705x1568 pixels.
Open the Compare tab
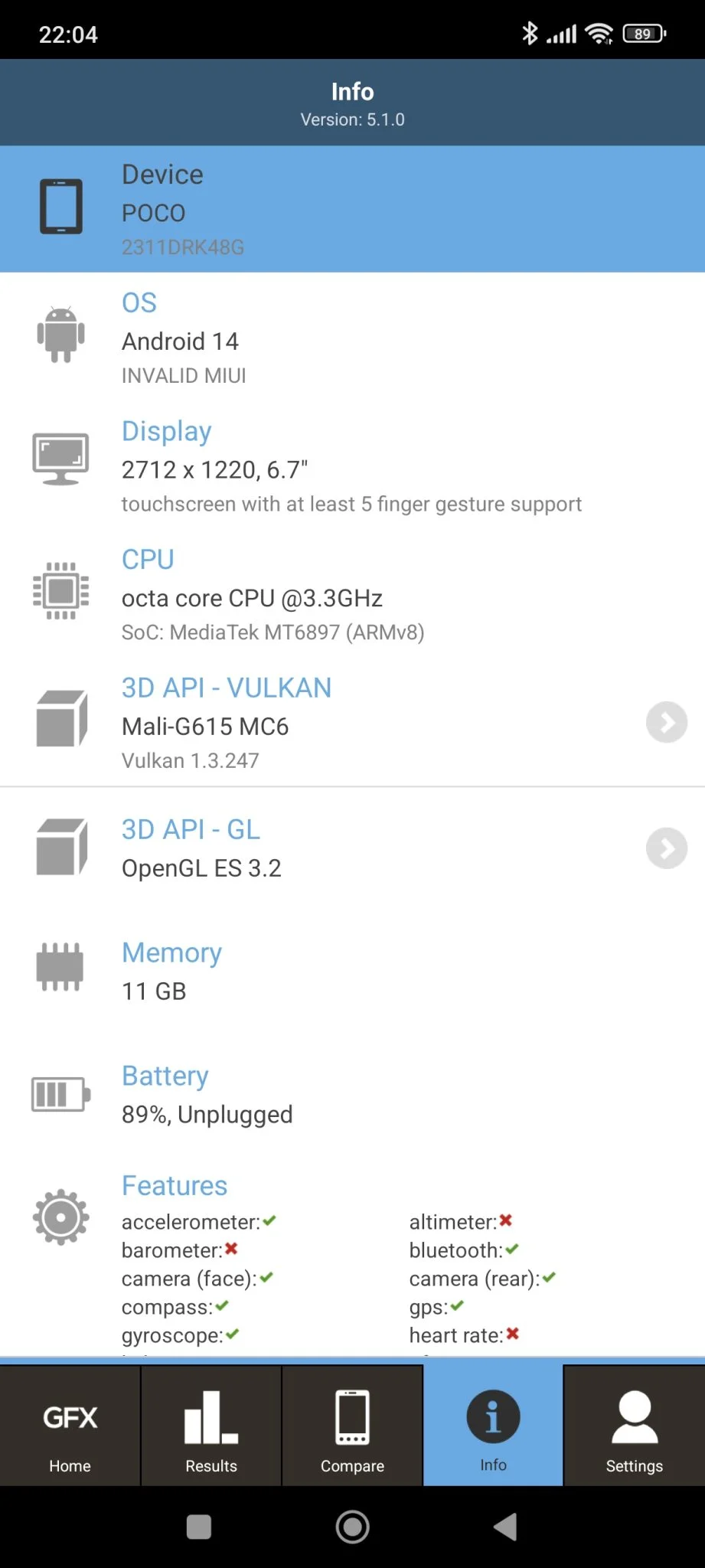352,1426
